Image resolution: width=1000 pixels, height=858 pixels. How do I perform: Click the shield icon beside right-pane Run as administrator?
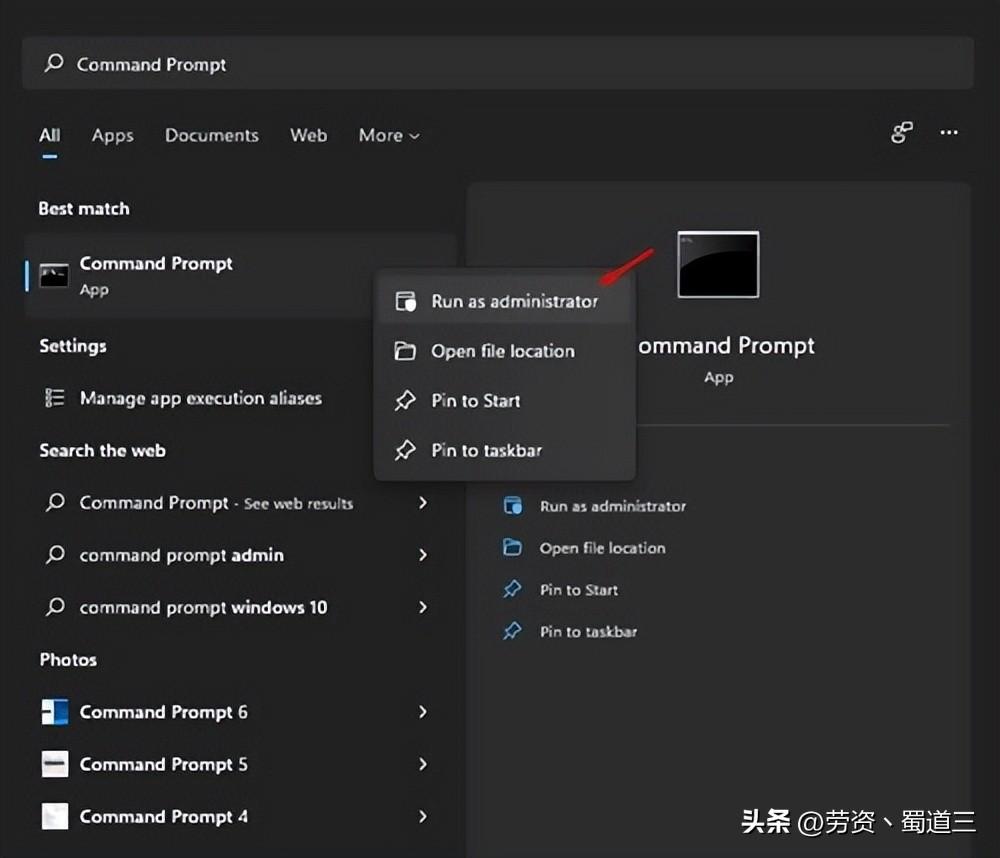click(x=512, y=506)
